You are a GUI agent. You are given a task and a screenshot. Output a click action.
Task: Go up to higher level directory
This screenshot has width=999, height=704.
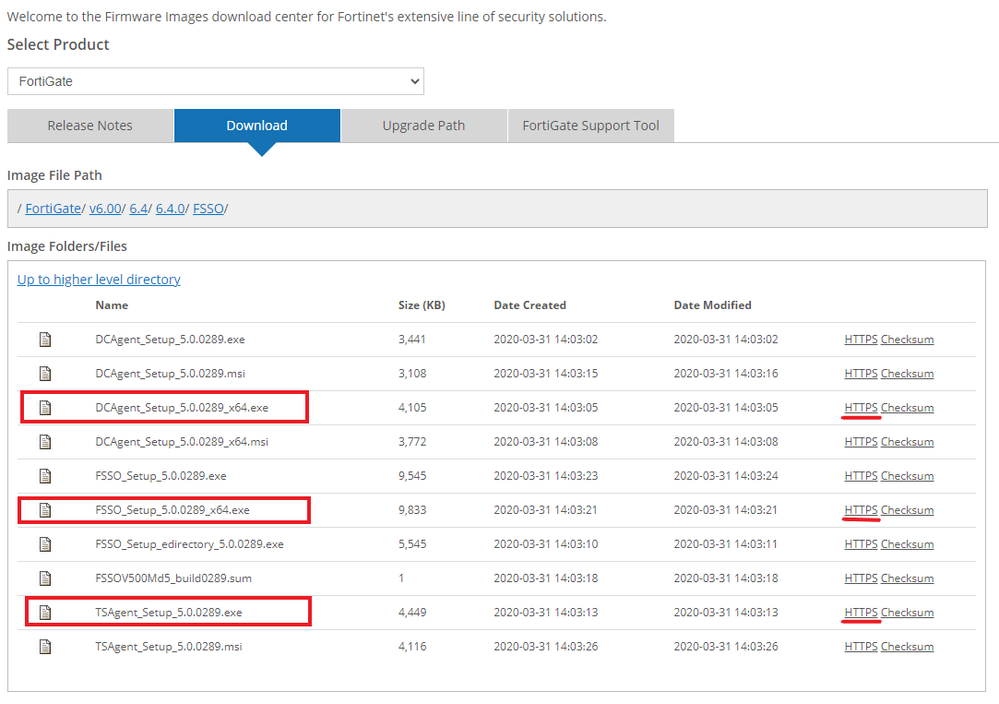(99, 280)
